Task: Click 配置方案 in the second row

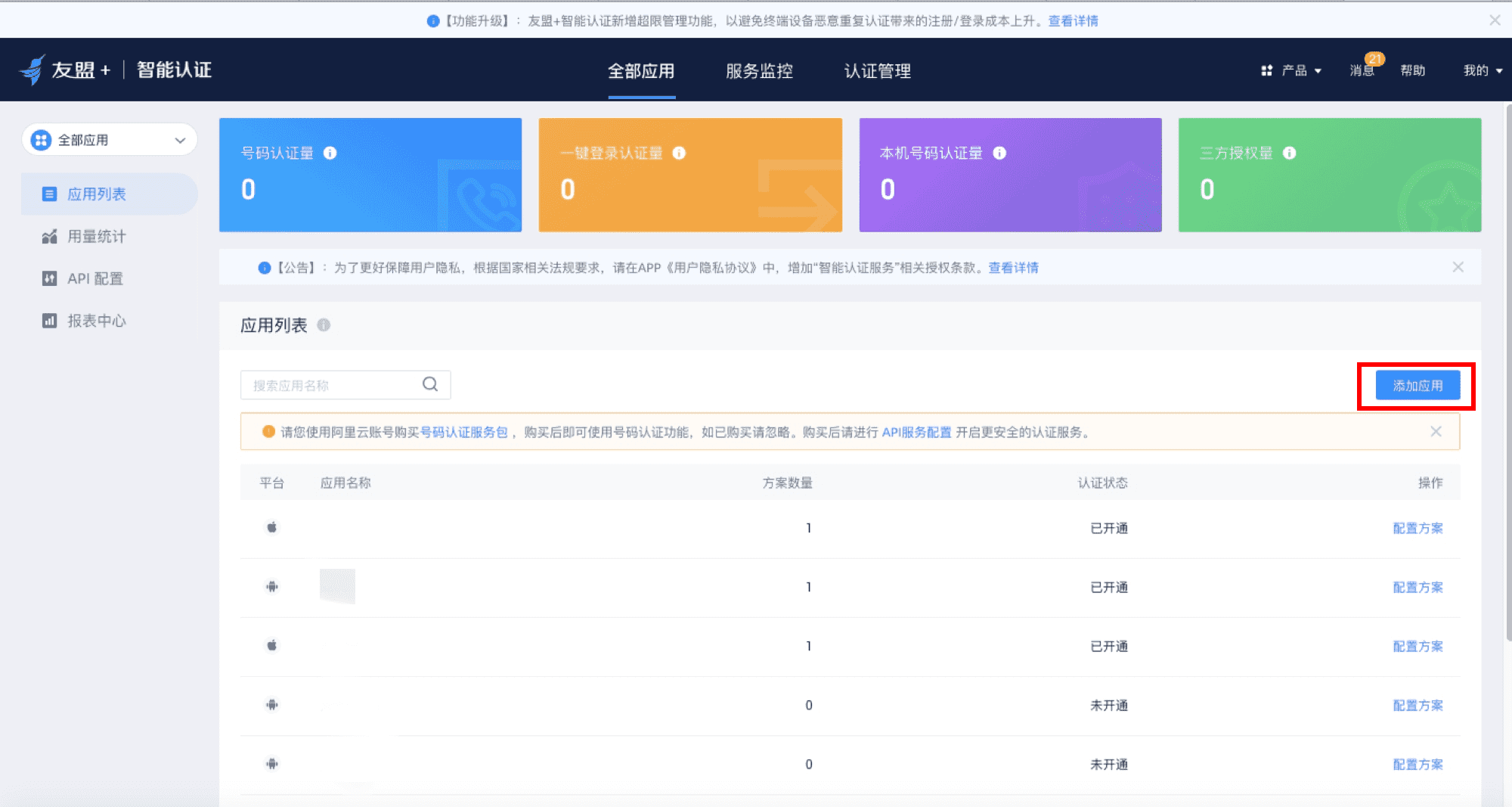Action: 1417,587
